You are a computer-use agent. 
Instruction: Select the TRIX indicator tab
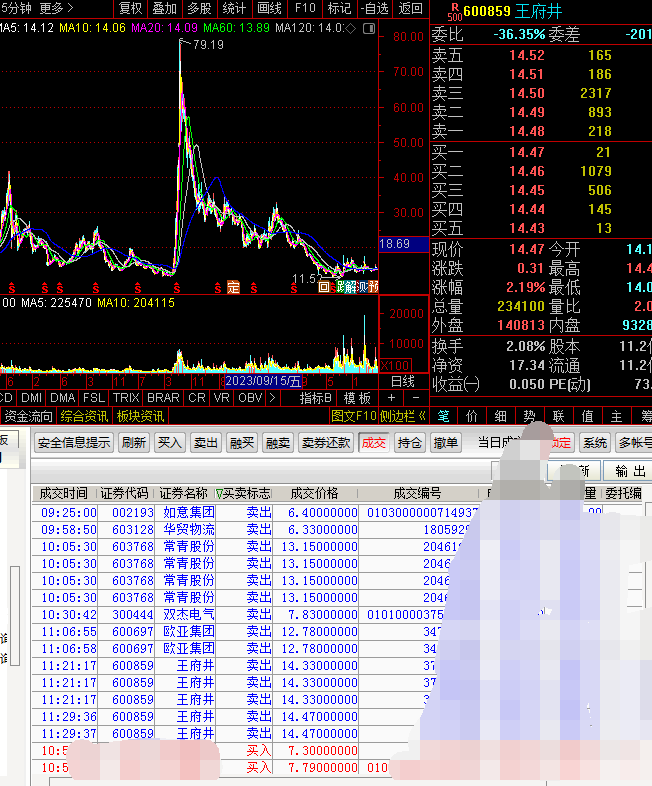point(126,398)
